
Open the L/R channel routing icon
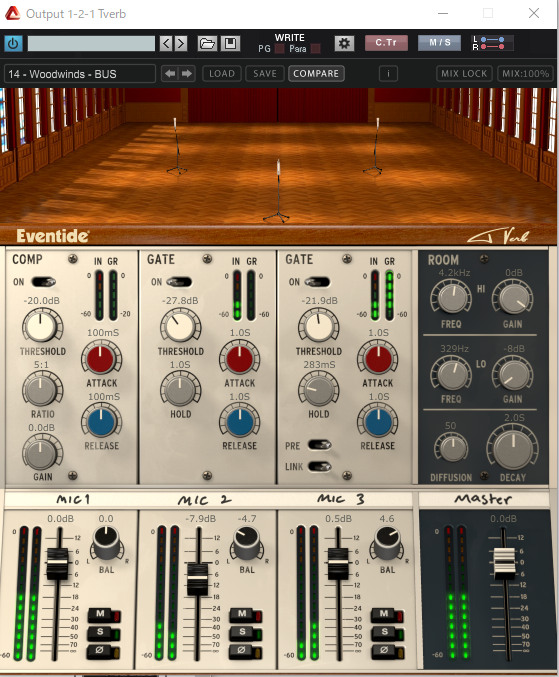click(x=493, y=43)
